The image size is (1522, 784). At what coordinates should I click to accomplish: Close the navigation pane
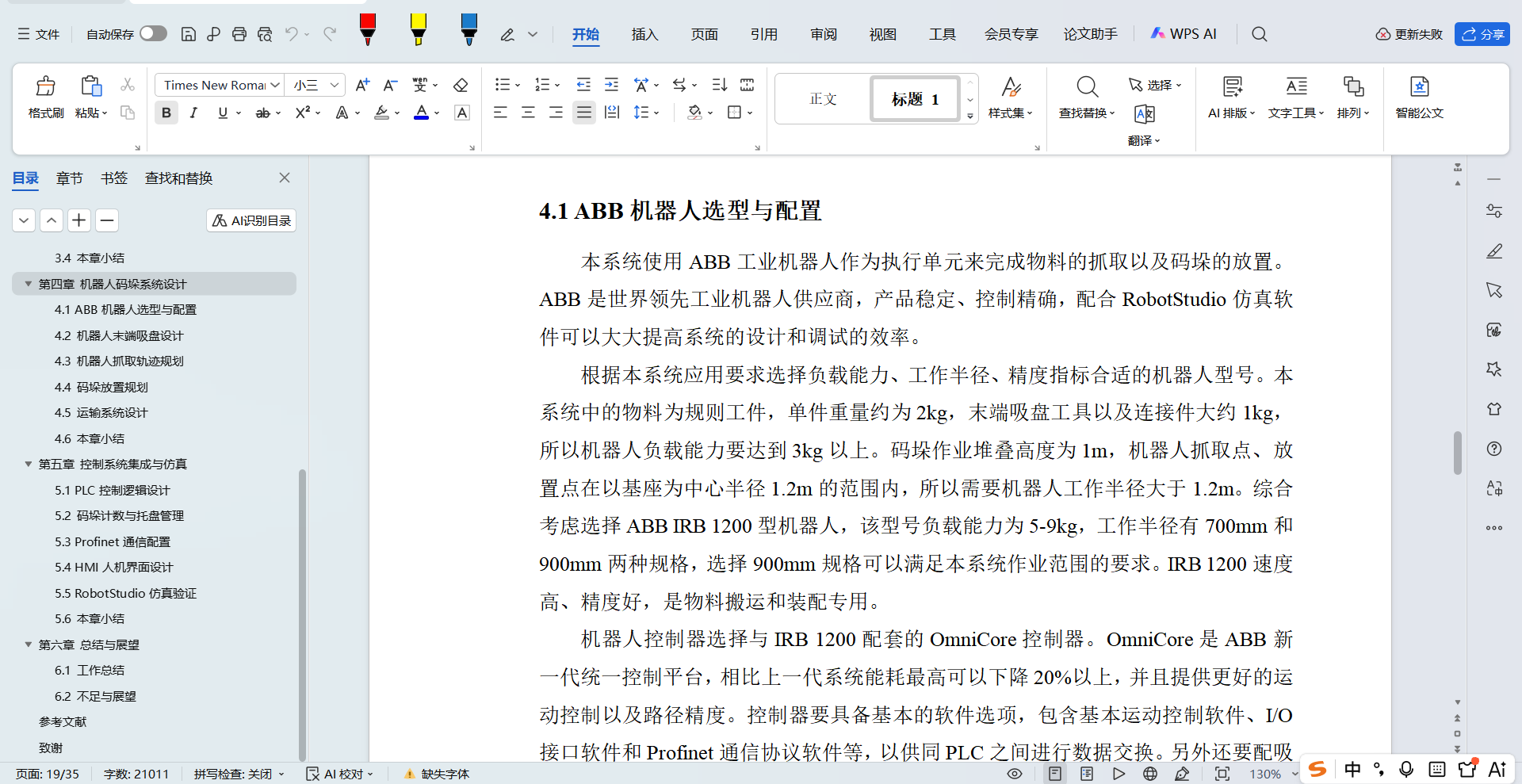pyautogui.click(x=285, y=178)
